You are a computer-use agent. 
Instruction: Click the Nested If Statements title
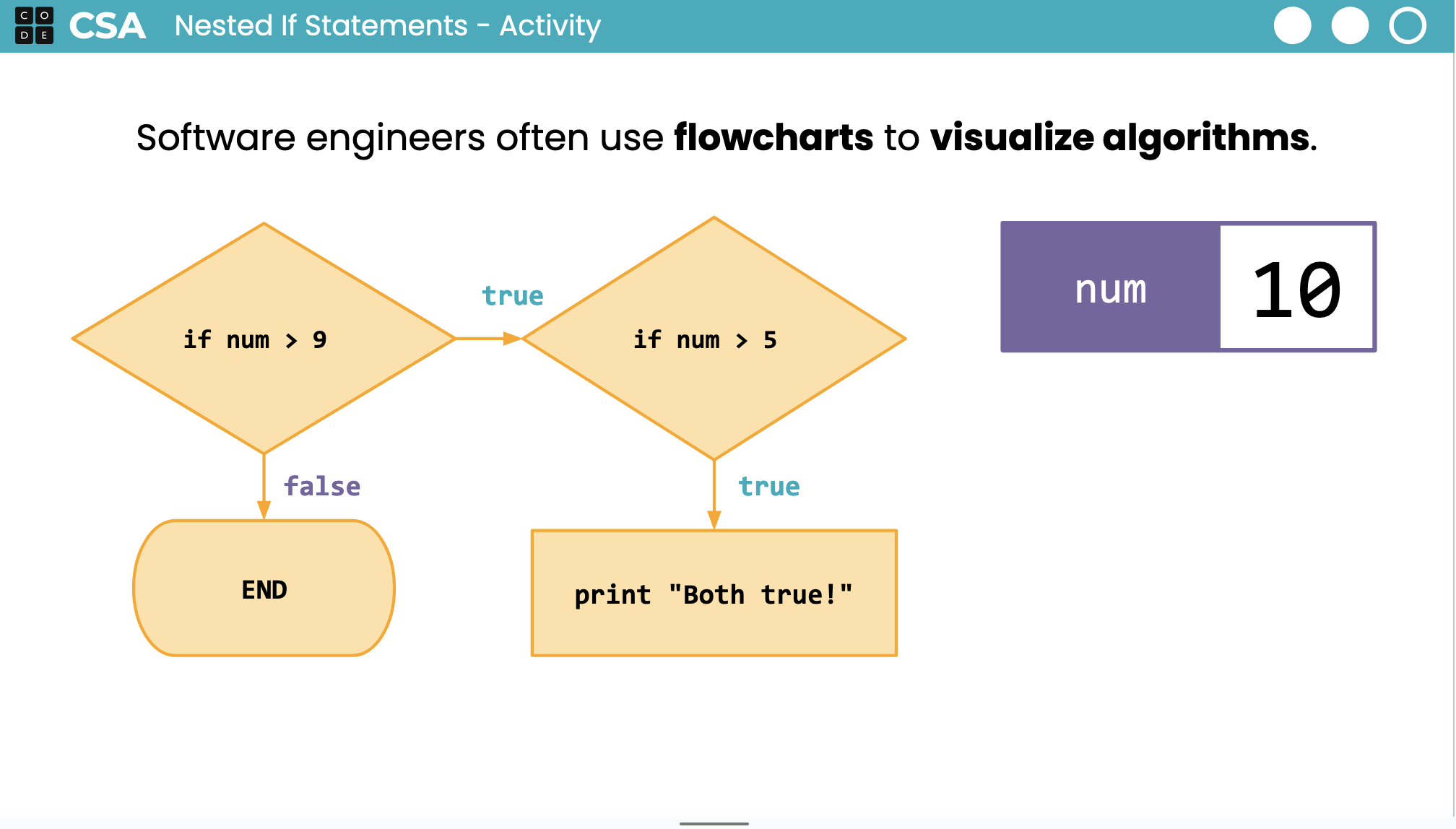pos(387,26)
